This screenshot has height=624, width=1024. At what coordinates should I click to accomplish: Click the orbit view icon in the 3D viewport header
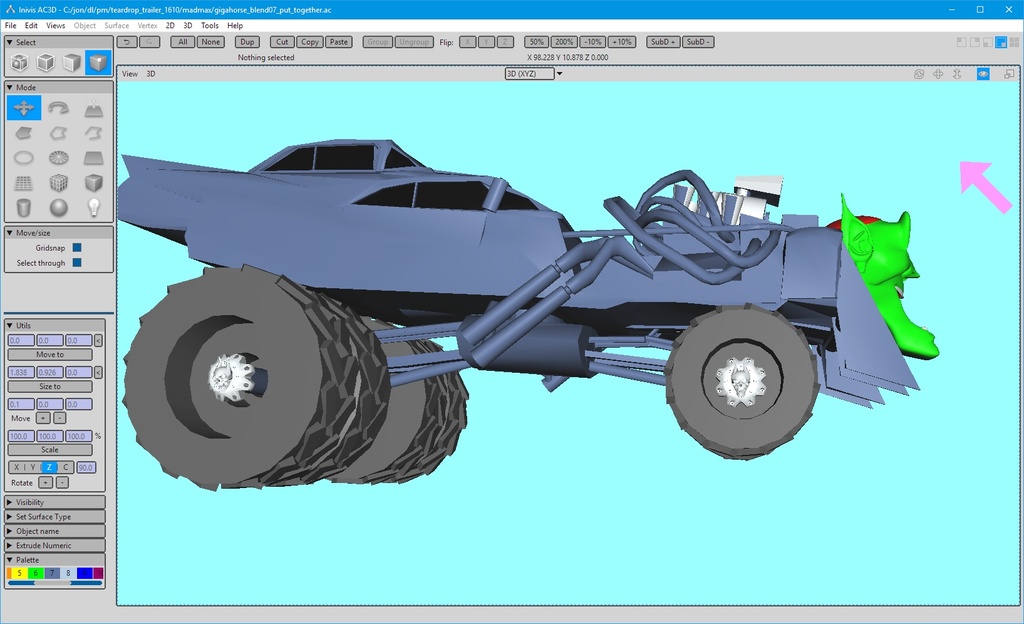point(919,73)
